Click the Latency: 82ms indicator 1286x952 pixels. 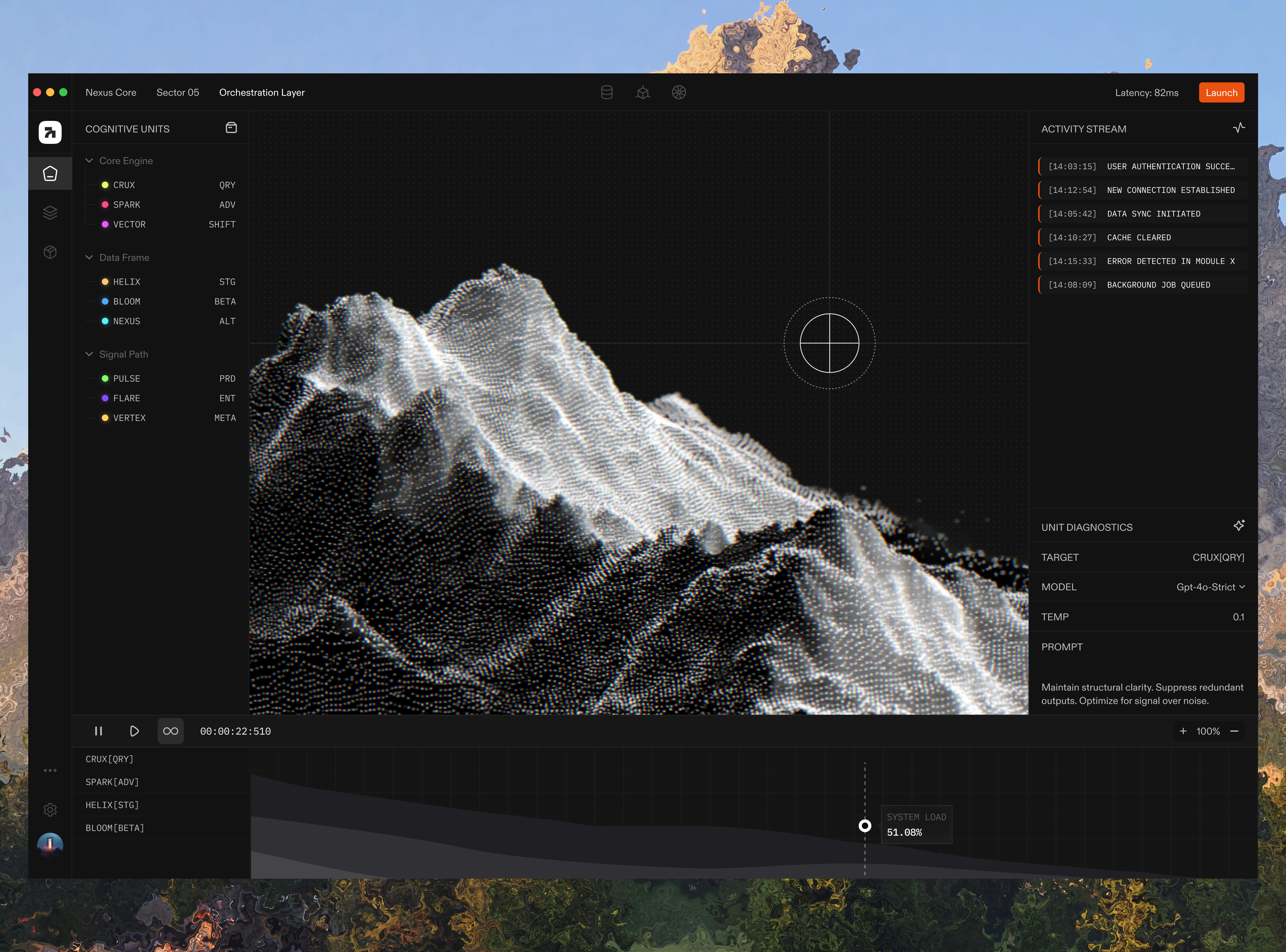pos(1146,92)
